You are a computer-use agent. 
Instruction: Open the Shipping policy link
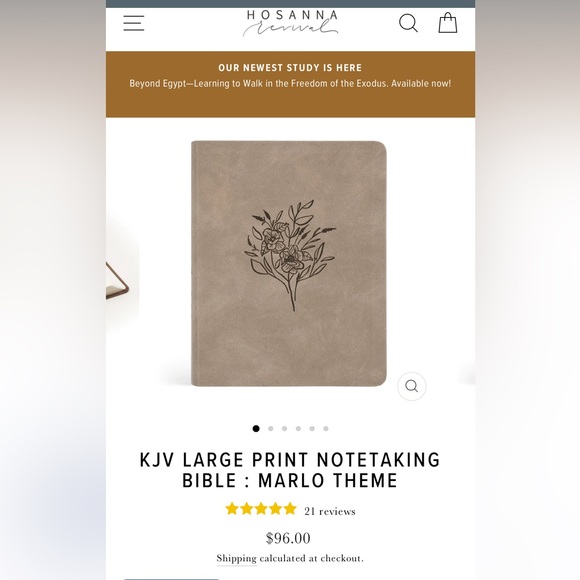point(236,559)
